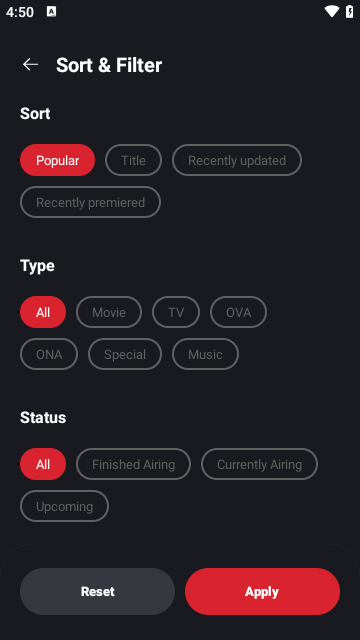Select All under Type
Image resolution: width=360 pixels, height=640 pixels.
click(43, 312)
